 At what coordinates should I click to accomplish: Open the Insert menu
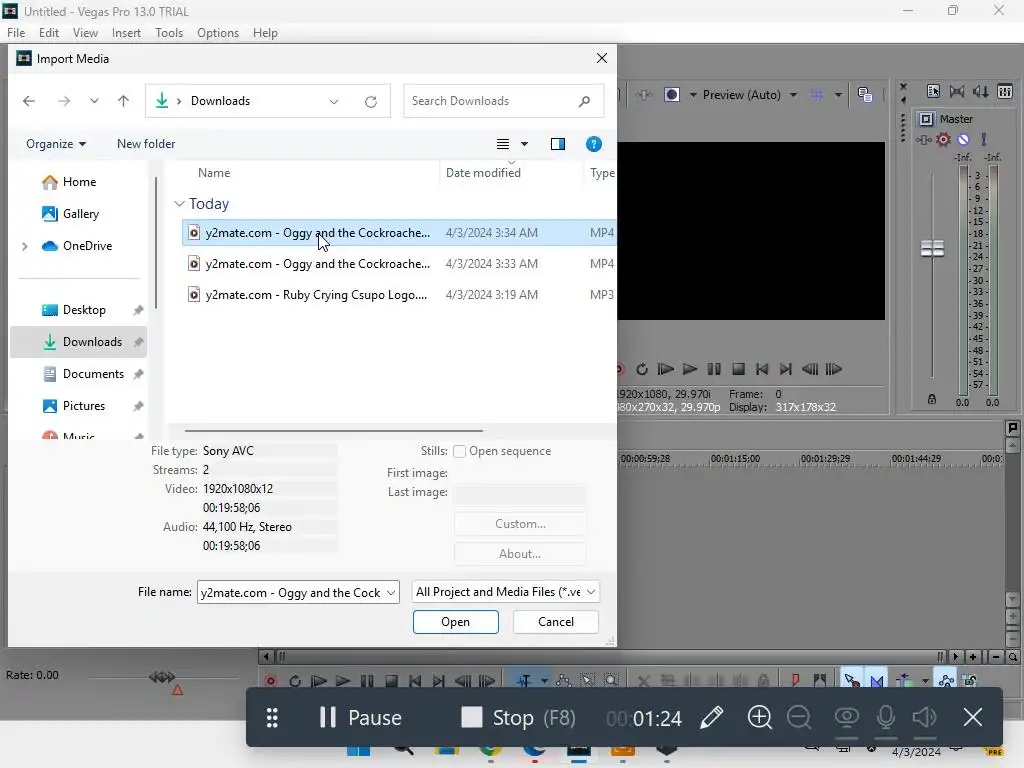(126, 33)
